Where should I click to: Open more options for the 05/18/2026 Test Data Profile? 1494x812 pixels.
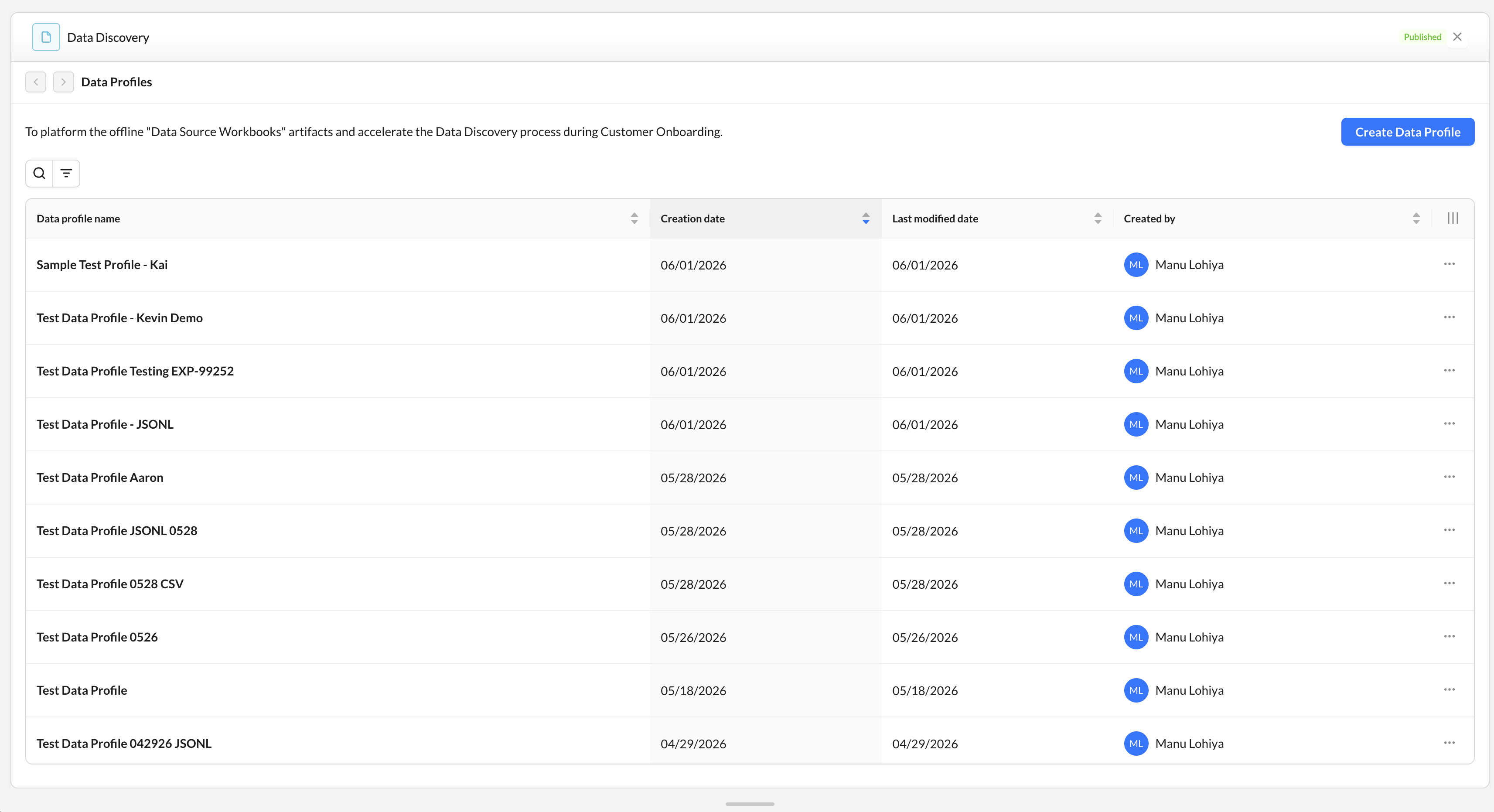pos(1450,689)
